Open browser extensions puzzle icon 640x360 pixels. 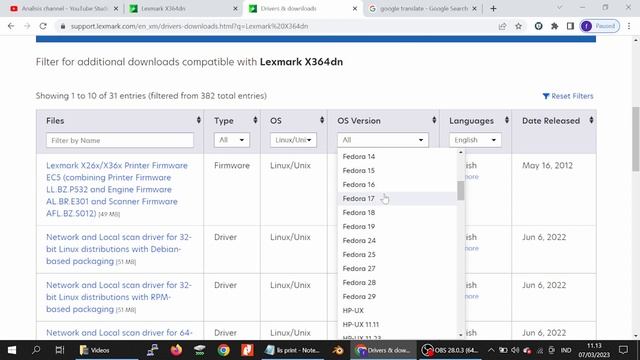554,26
